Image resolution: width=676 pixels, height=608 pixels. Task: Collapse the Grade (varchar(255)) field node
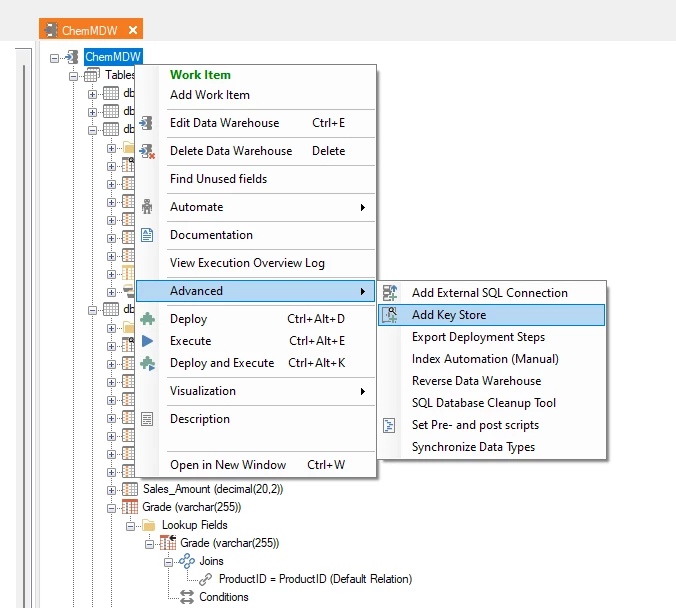111,508
